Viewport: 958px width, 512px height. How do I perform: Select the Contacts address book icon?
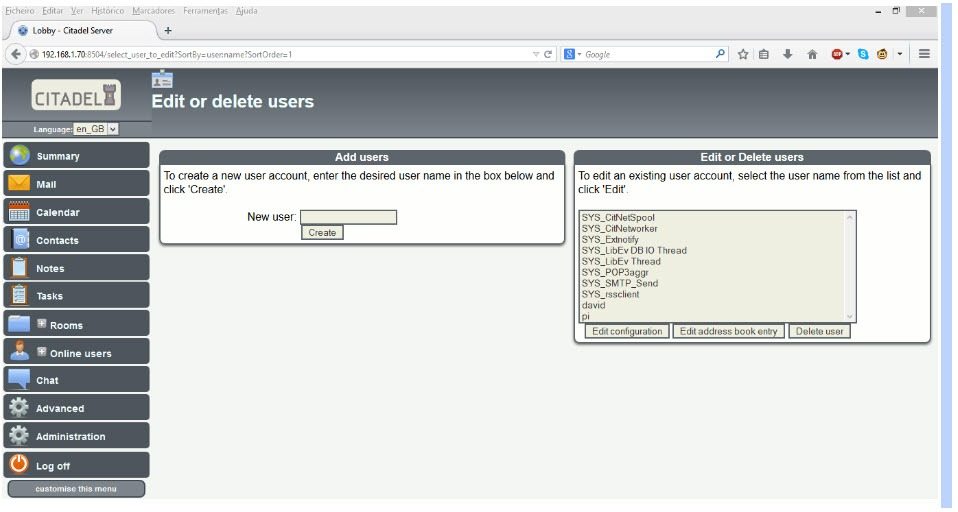[19, 240]
